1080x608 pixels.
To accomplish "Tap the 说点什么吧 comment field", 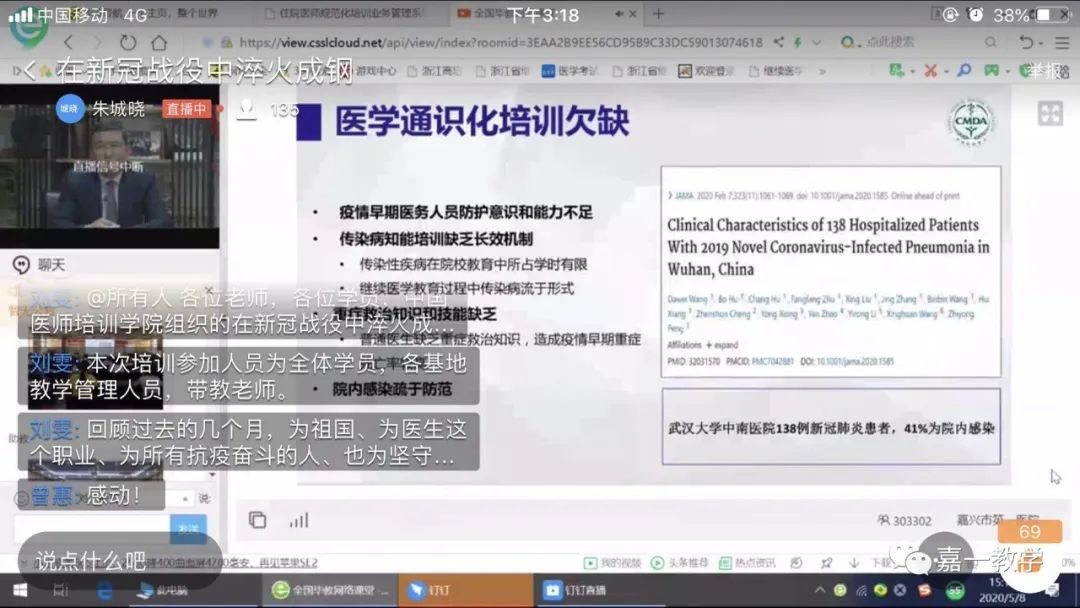I will coord(121,560).
